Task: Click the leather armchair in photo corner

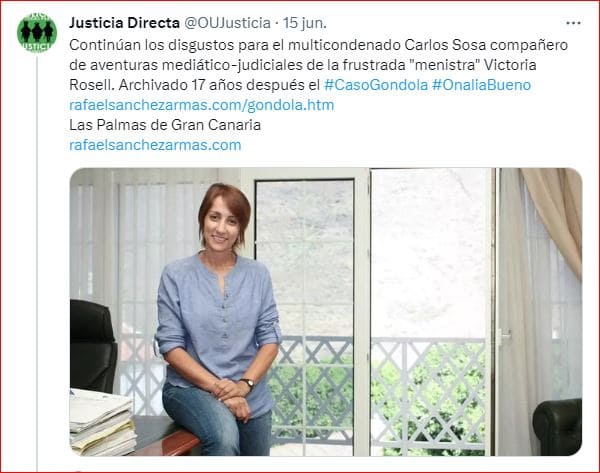Action: 558,427
